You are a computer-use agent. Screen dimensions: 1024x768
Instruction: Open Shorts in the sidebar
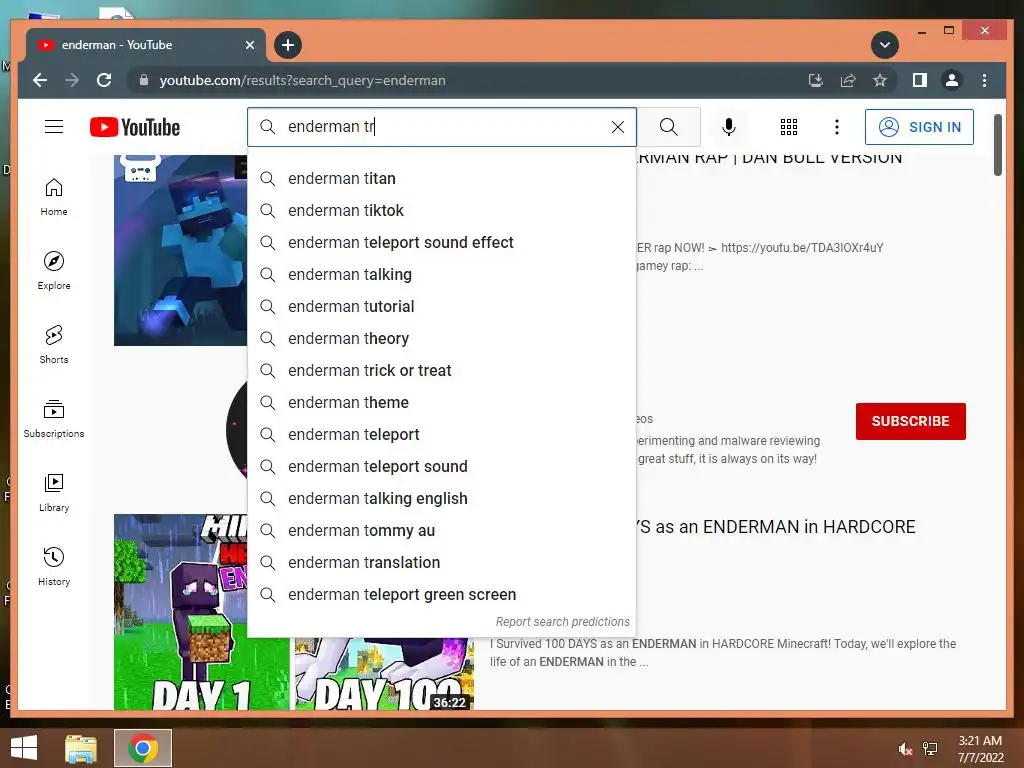tap(54, 345)
